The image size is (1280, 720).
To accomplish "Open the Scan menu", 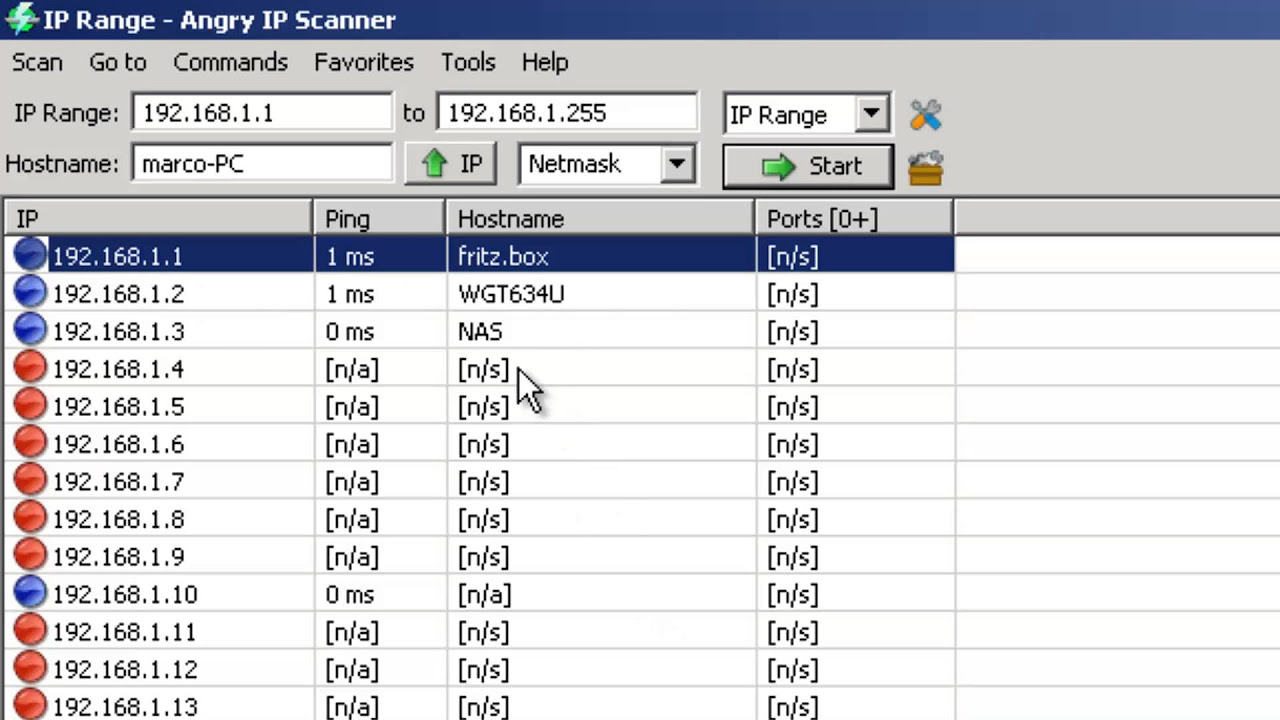I will (x=37, y=62).
